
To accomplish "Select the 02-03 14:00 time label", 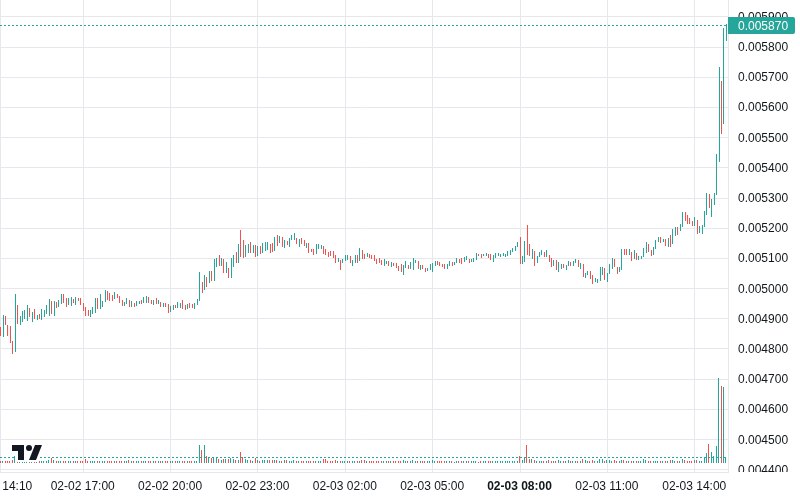I will click(694, 486).
